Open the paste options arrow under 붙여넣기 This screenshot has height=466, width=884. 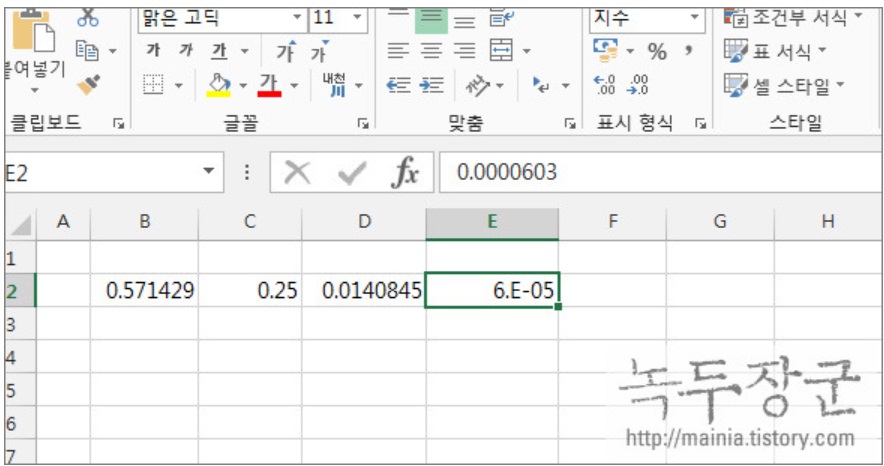pyautogui.click(x=35, y=90)
